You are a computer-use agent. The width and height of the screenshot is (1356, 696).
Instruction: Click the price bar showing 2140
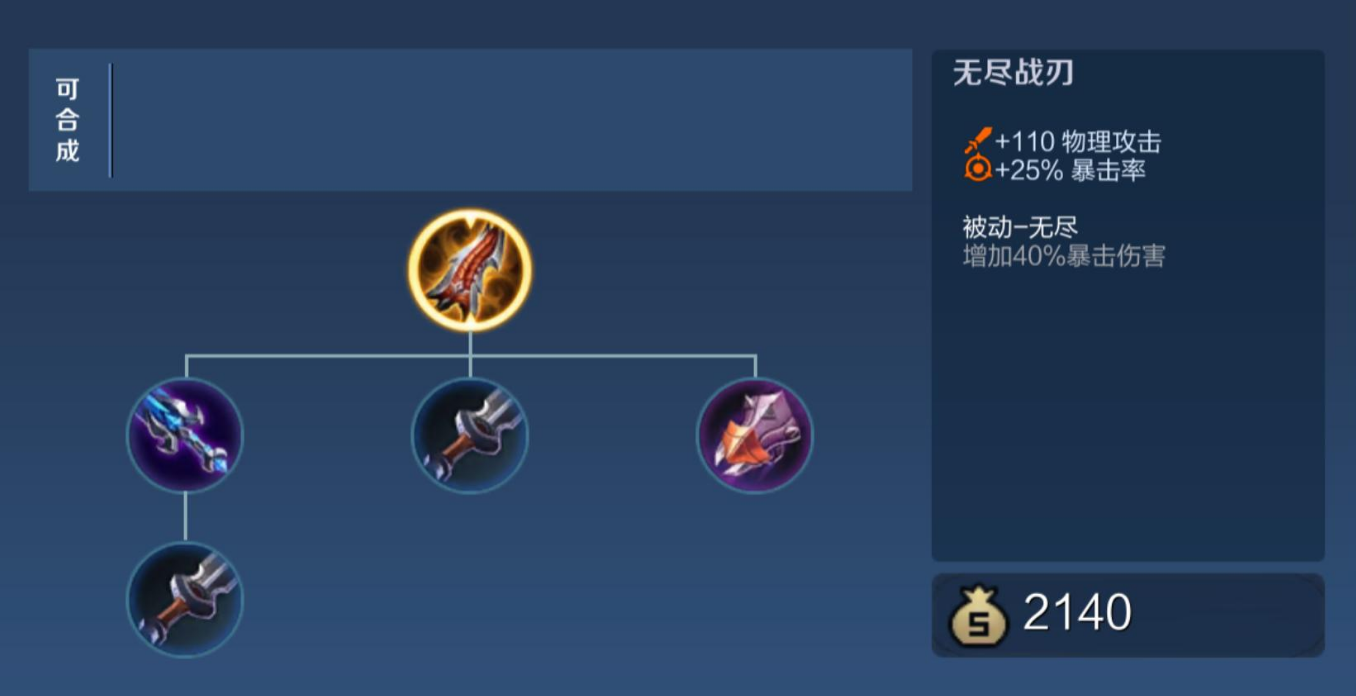(1128, 615)
